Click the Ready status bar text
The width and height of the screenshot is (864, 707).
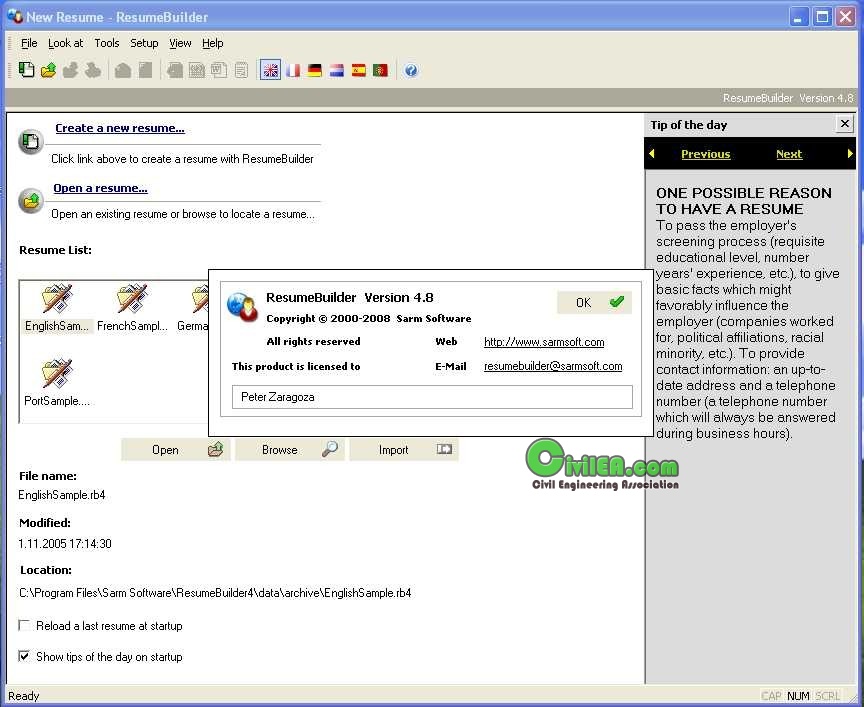(x=24, y=695)
